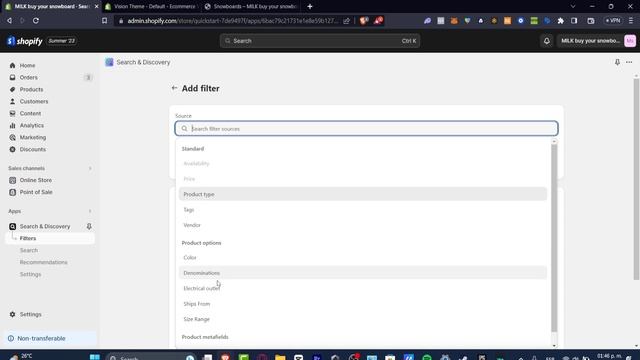The image size is (640, 360).
Task: Switch to Snowboards browser tab
Action: click(x=251, y=7)
